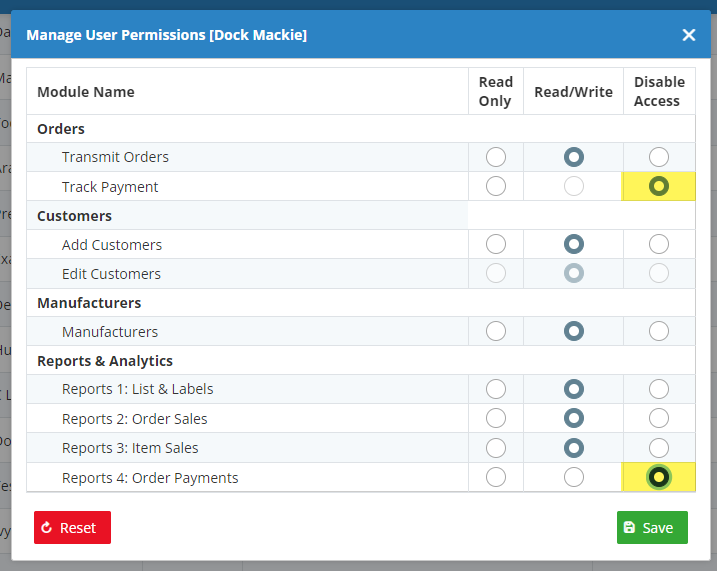Select Disable Access radio for Track Payment
This screenshot has height=571, width=717.
pos(658,186)
